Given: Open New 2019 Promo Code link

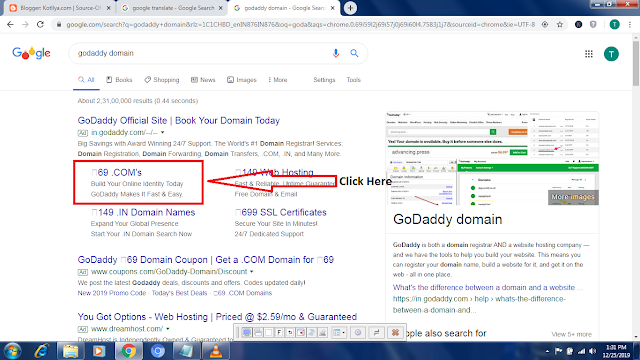Looking at the screenshot, I should (111, 293).
